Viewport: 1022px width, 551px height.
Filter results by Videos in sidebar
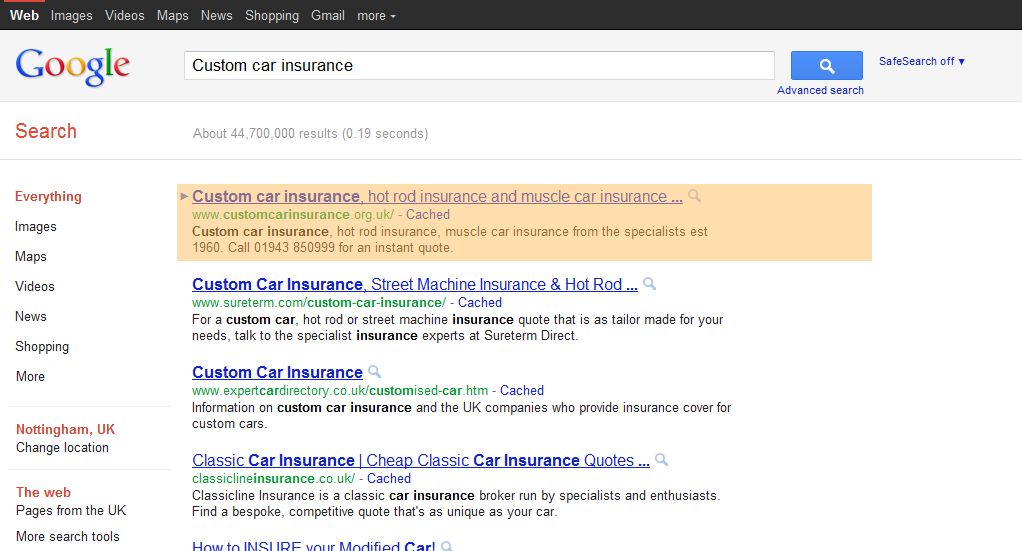[35, 286]
